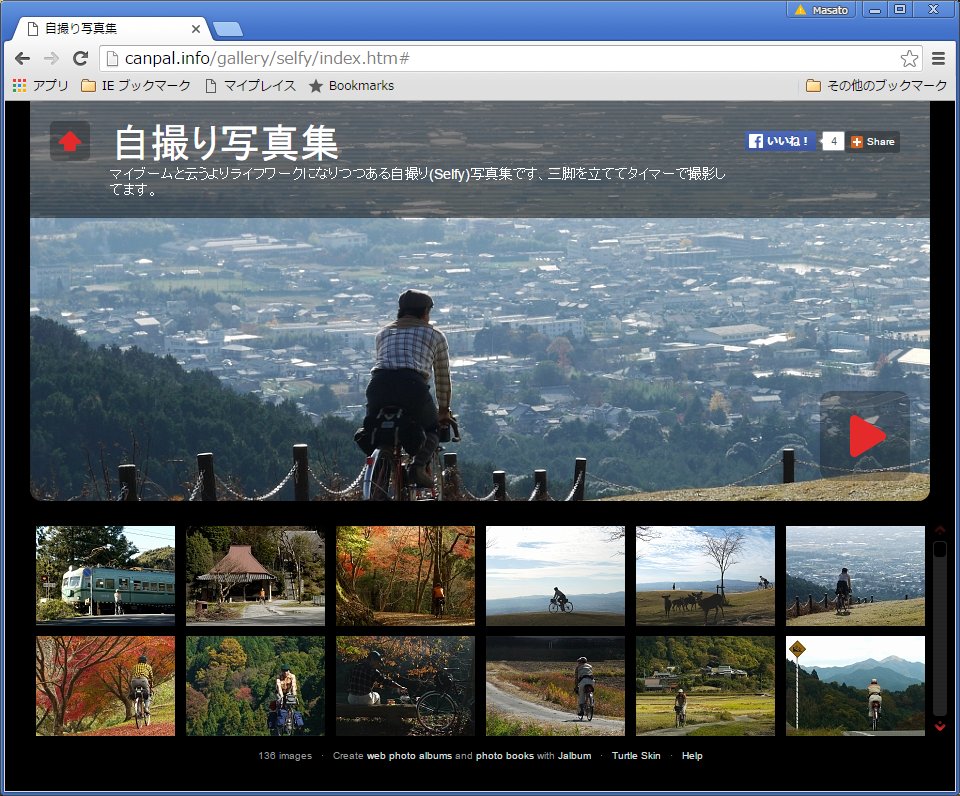This screenshot has width=960, height=796.
Task: Open thumbnail of green train
Action: click(105, 576)
